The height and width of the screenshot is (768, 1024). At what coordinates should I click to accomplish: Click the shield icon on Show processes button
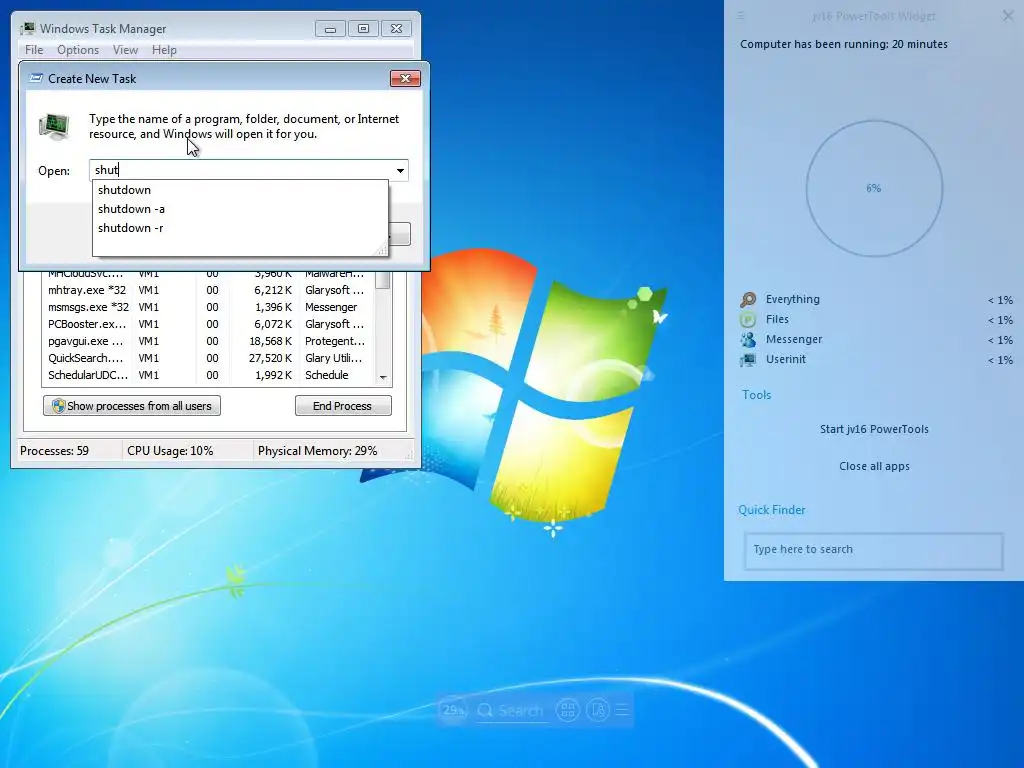click(x=58, y=406)
